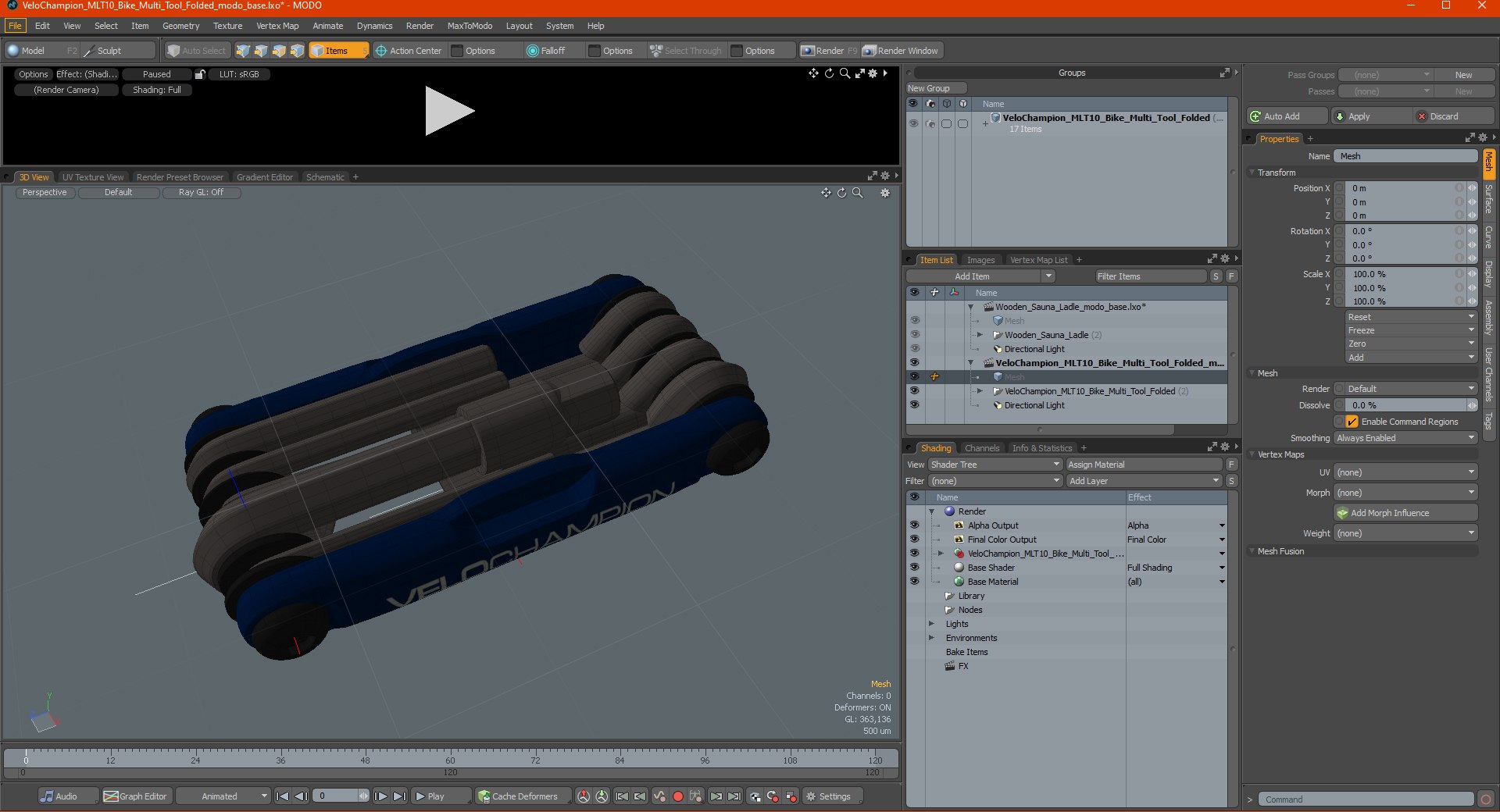Open the Geometry menu
The width and height of the screenshot is (1500, 812).
180,26
